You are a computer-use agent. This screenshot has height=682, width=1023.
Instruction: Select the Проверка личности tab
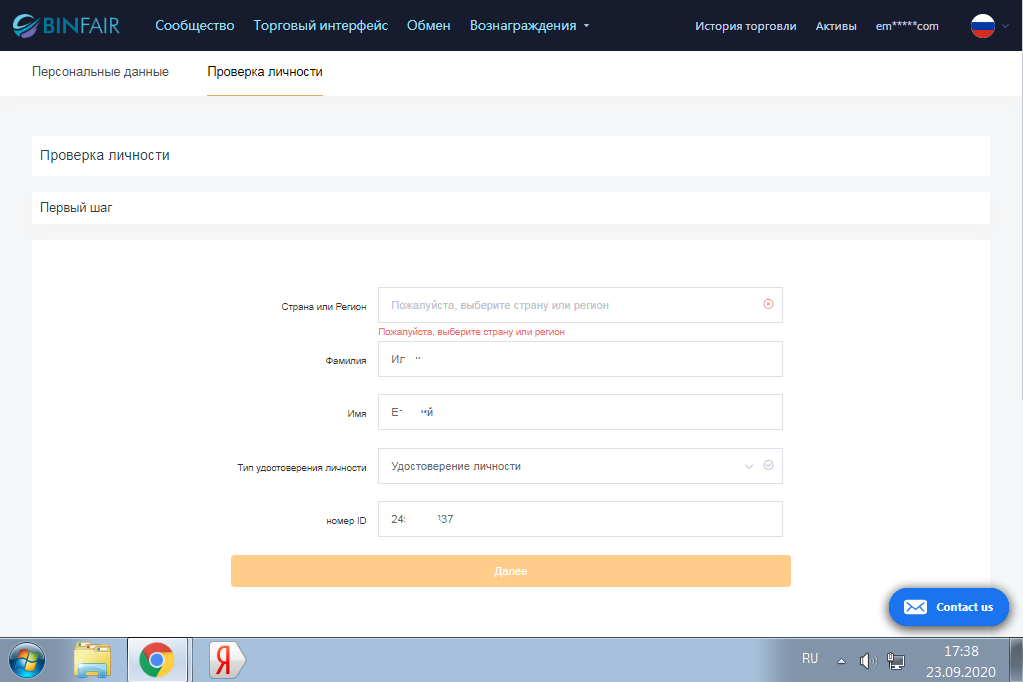(x=264, y=72)
